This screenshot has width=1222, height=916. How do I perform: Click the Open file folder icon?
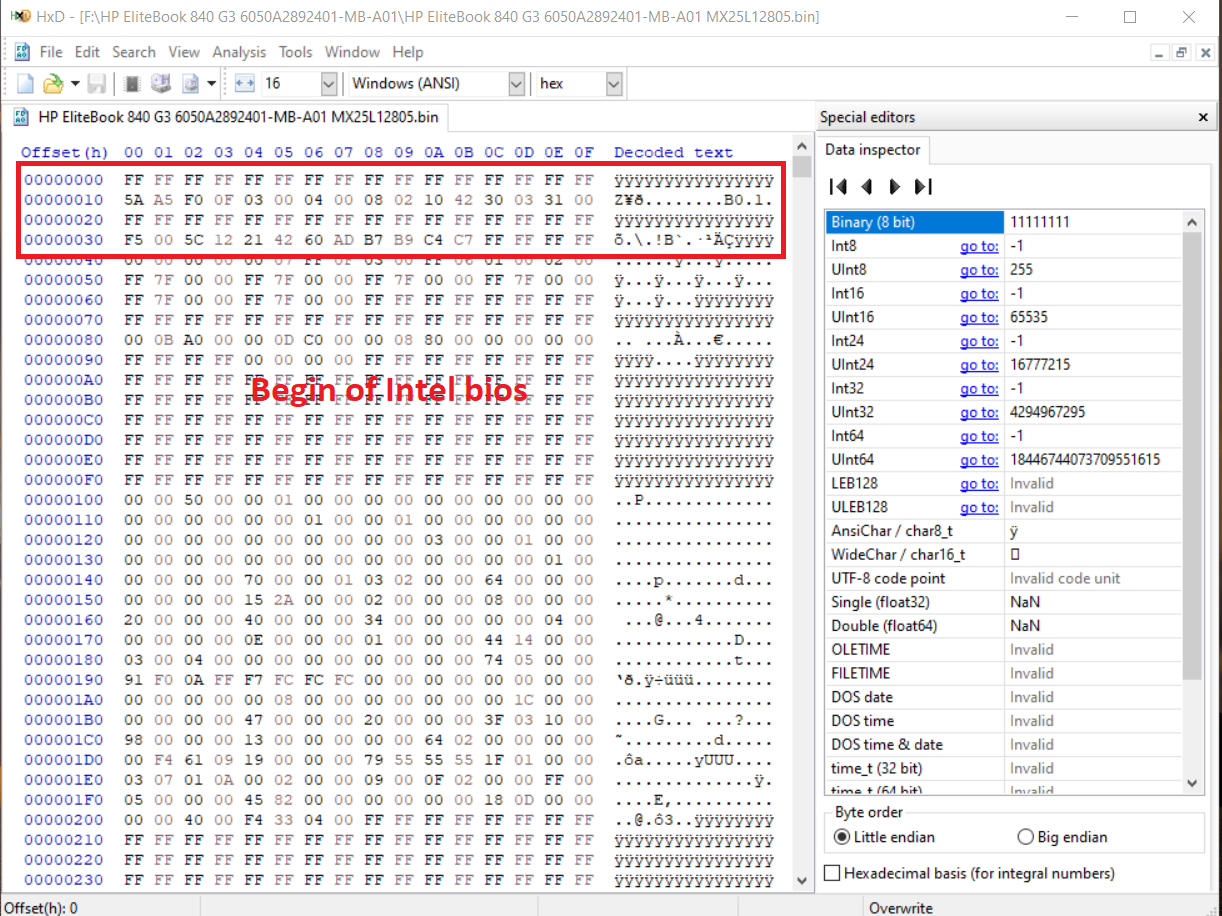pyautogui.click(x=52, y=84)
